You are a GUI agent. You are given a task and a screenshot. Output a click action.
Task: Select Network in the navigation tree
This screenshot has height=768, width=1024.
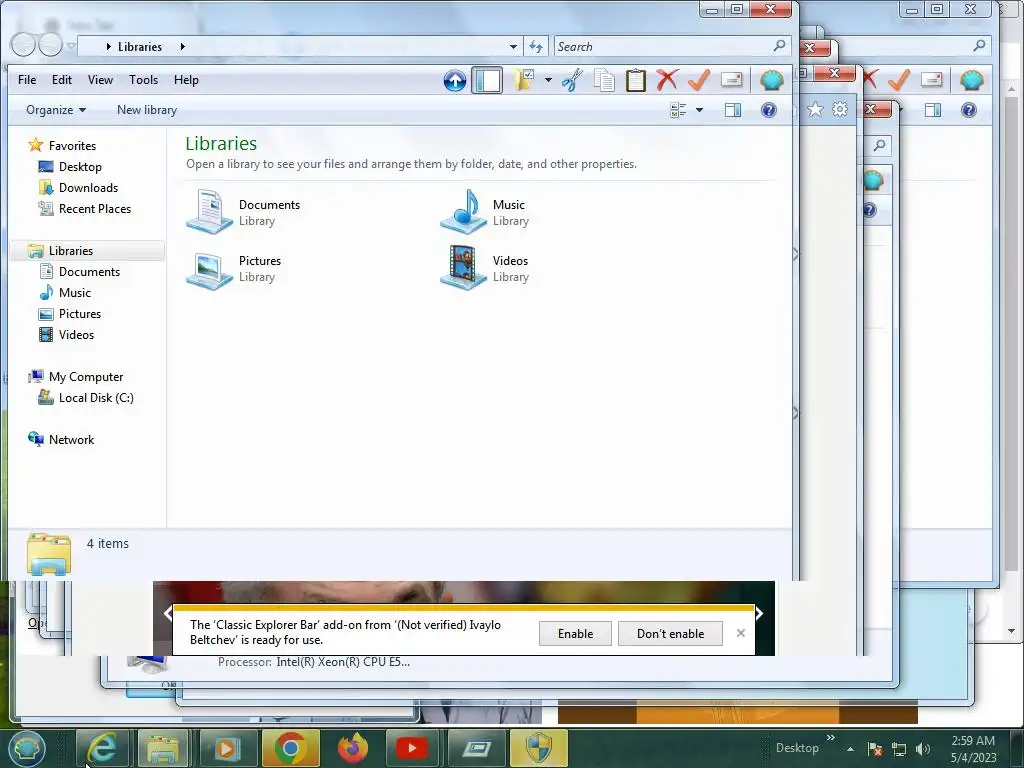(x=71, y=440)
